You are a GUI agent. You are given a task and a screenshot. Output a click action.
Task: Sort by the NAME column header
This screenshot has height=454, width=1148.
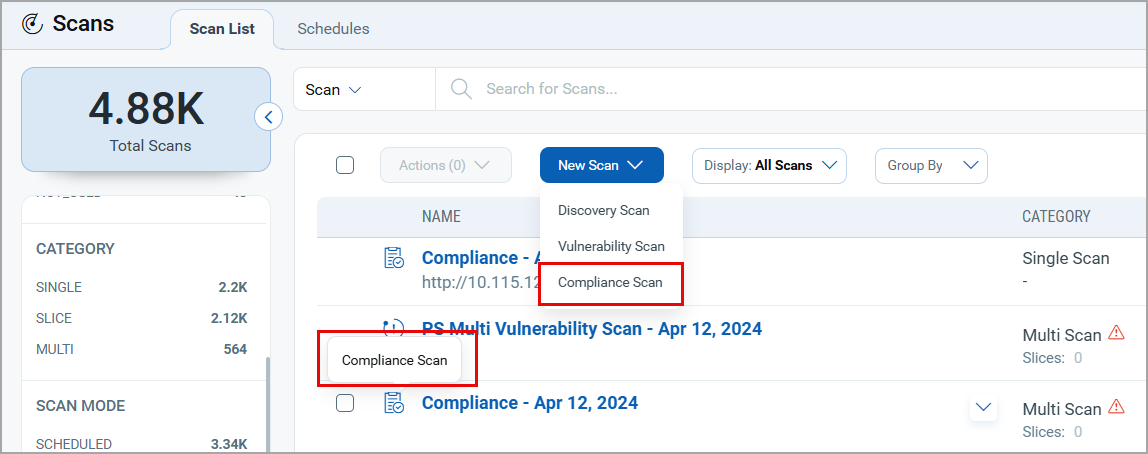(441, 217)
